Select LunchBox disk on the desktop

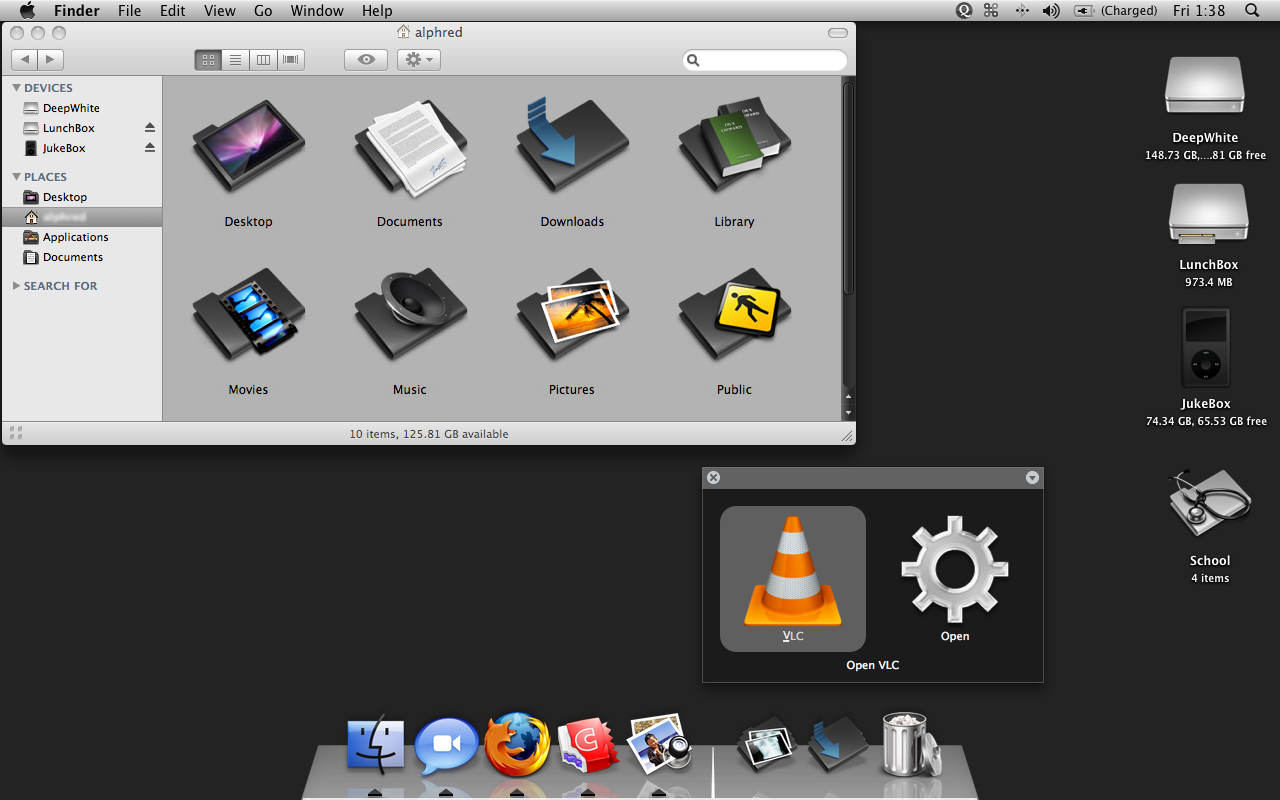coord(1208,214)
